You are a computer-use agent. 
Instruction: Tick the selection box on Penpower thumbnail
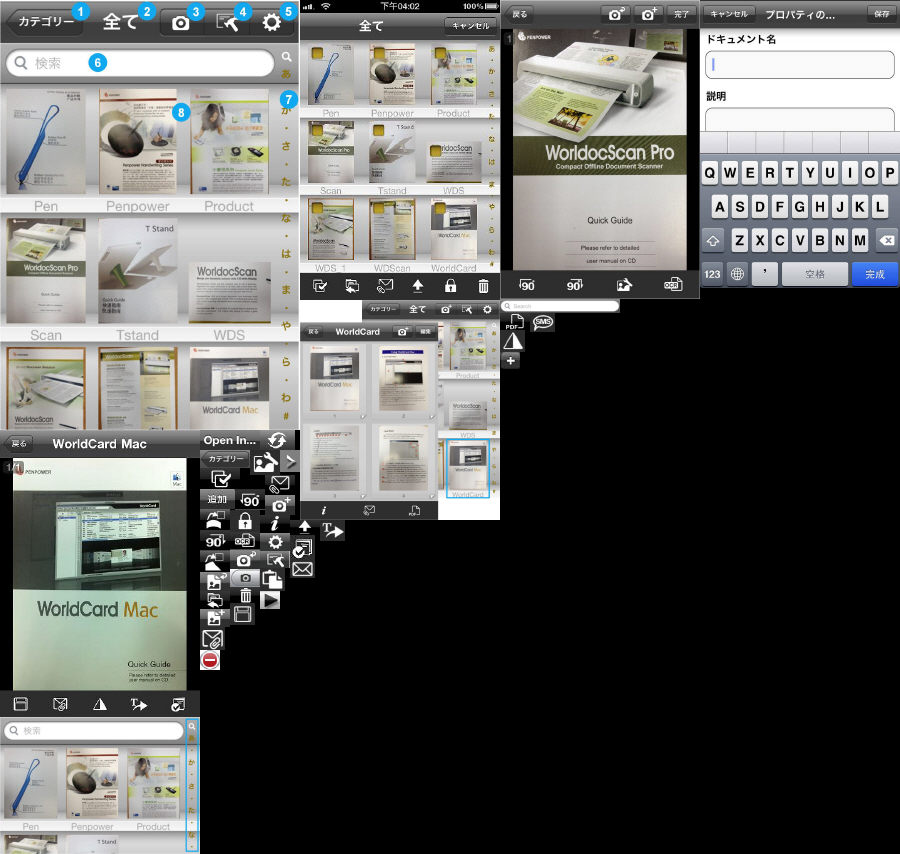tap(380, 53)
